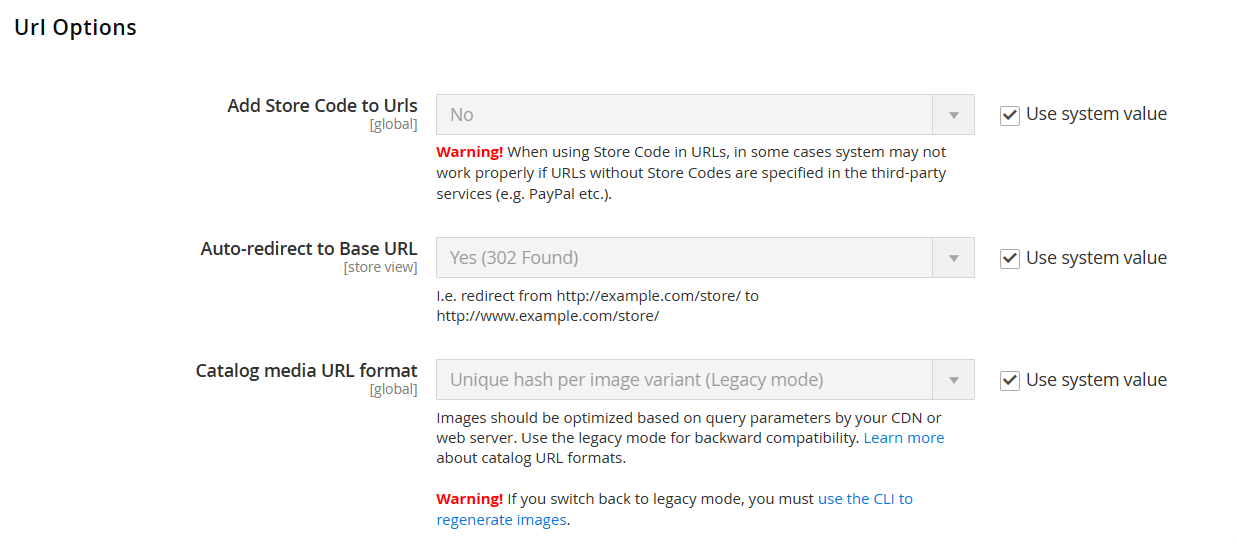Click the Use system value text beside Add Store Code

[x=1096, y=114]
